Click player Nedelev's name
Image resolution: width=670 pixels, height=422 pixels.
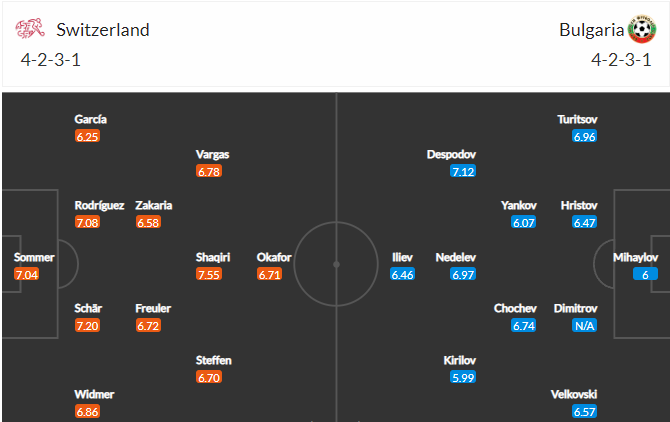click(455, 258)
